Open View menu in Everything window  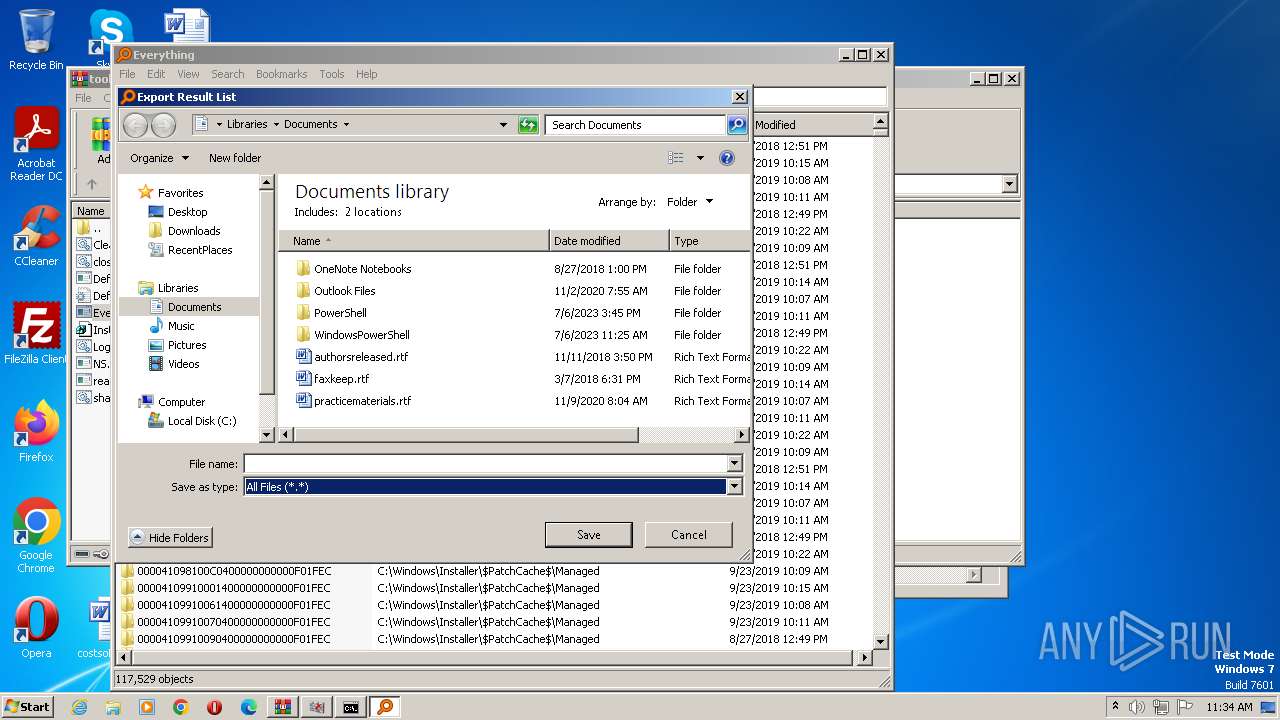point(188,74)
